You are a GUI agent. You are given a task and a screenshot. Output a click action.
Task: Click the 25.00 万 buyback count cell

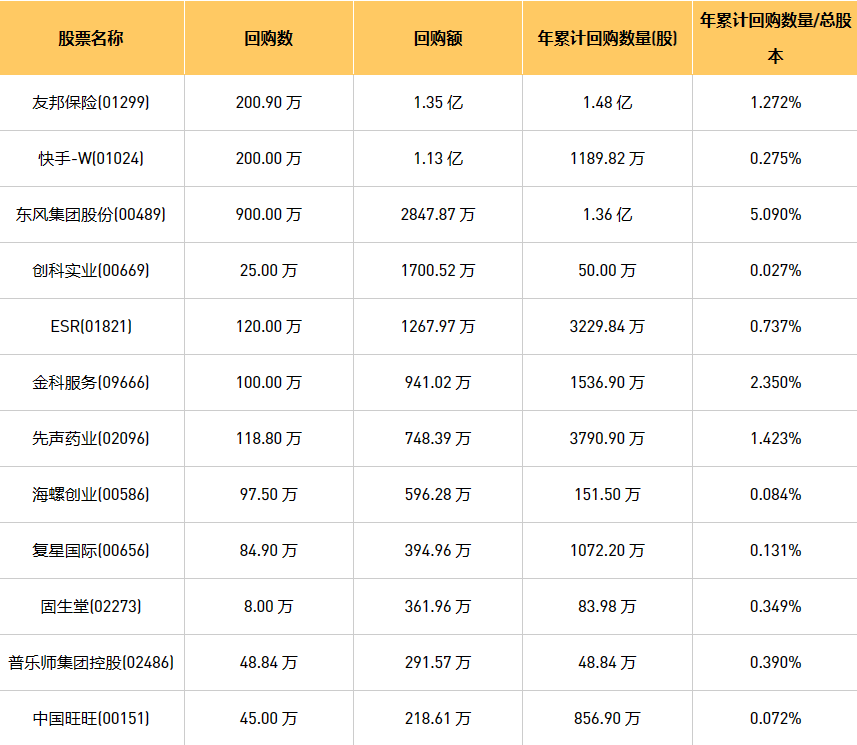click(268, 271)
